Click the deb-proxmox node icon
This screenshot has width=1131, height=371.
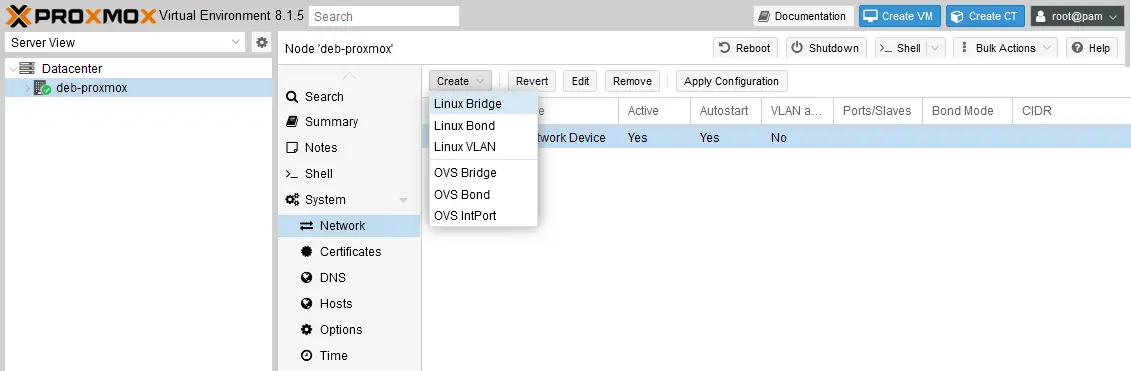[x=42, y=88]
